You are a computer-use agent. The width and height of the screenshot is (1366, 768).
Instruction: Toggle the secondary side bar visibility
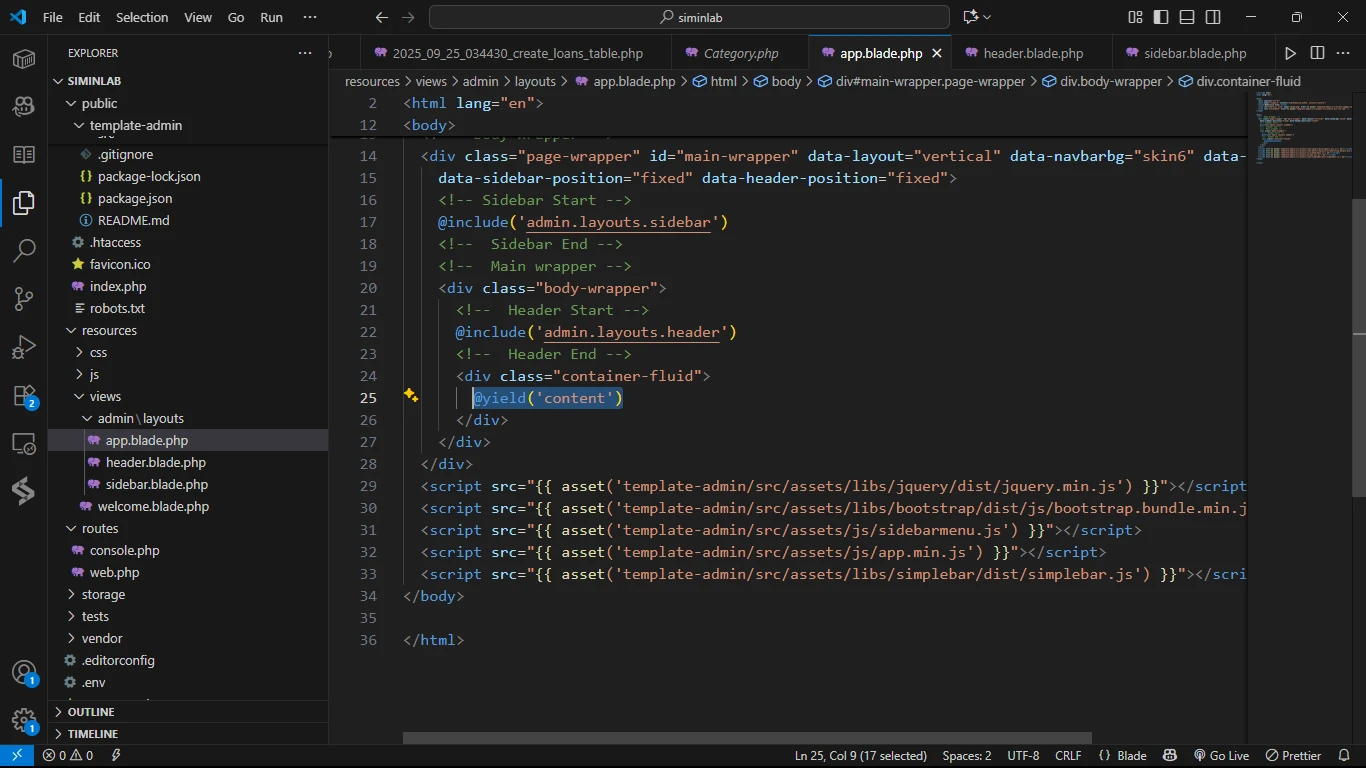[1213, 17]
